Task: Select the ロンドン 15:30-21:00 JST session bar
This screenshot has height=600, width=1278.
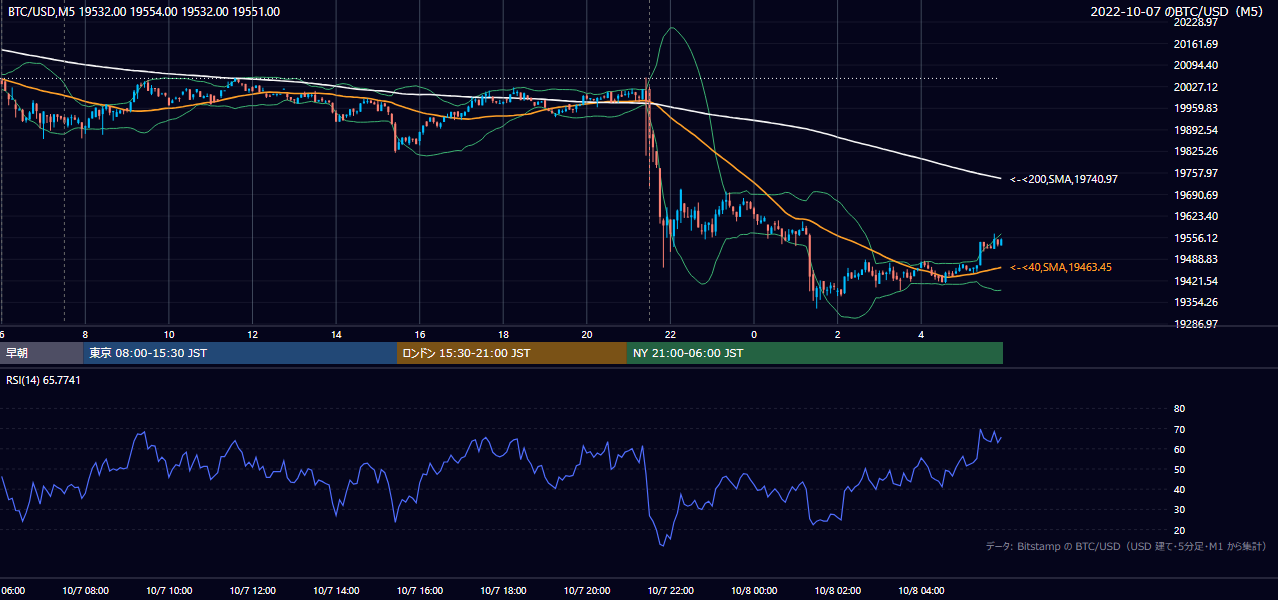Action: click(x=512, y=353)
